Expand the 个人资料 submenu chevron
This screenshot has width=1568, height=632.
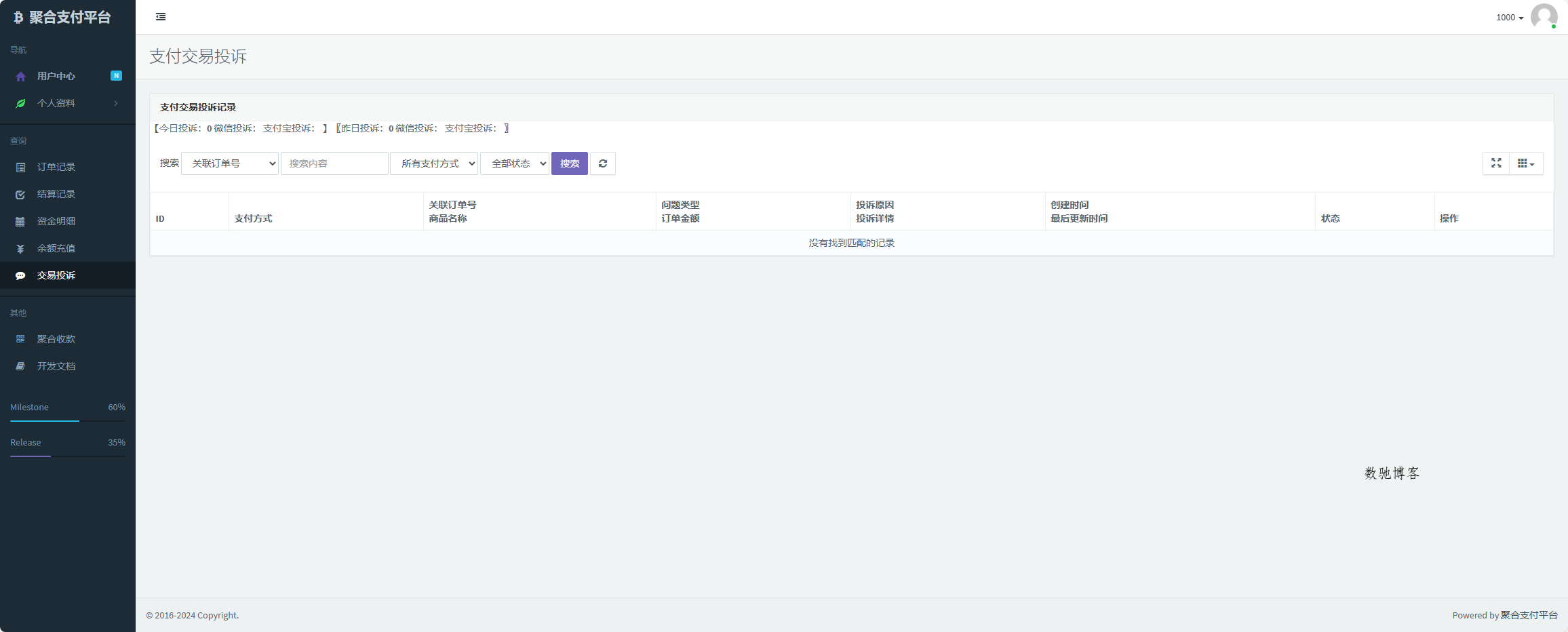tap(116, 103)
